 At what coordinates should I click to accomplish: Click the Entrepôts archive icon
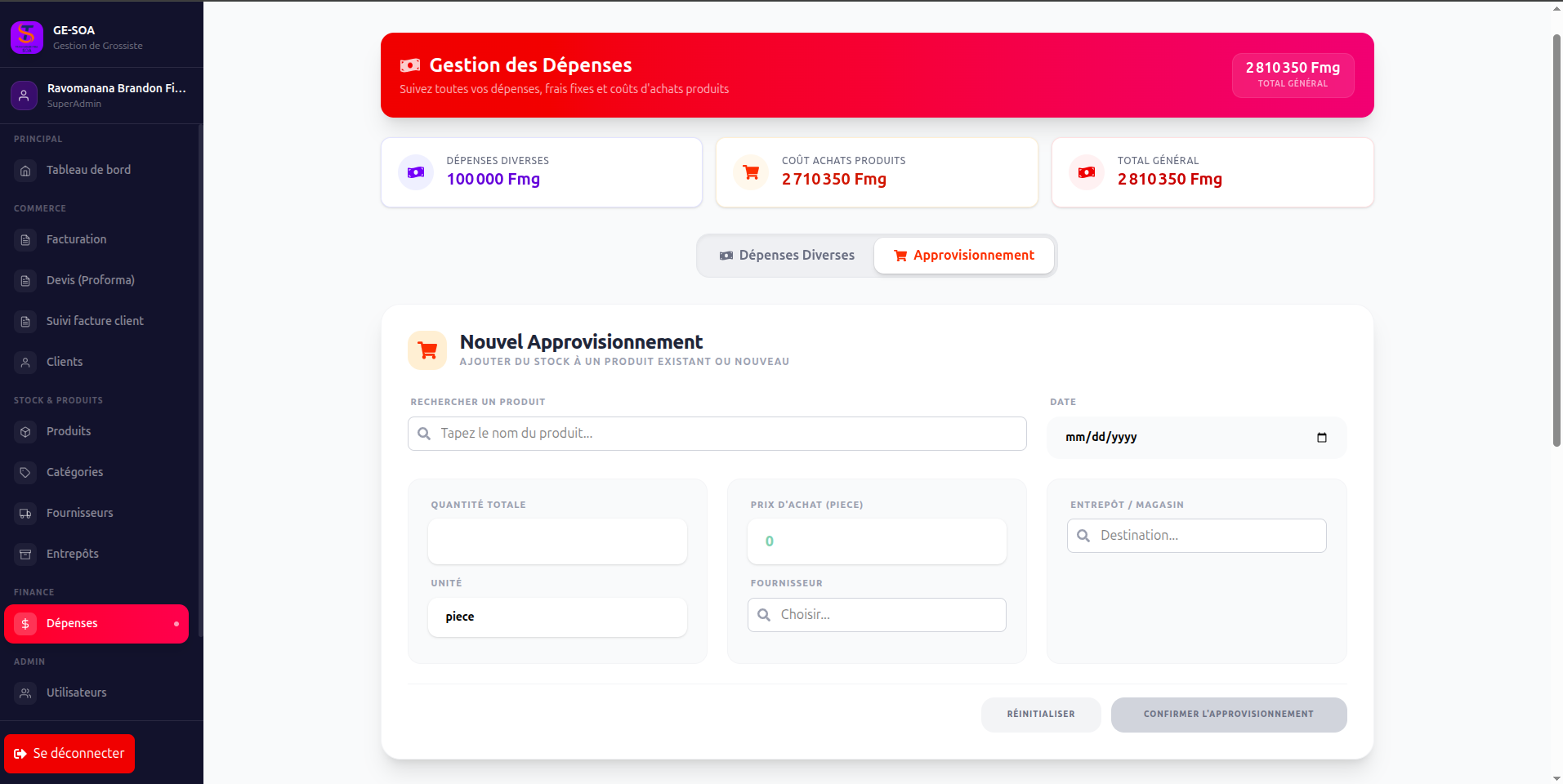tap(25, 555)
